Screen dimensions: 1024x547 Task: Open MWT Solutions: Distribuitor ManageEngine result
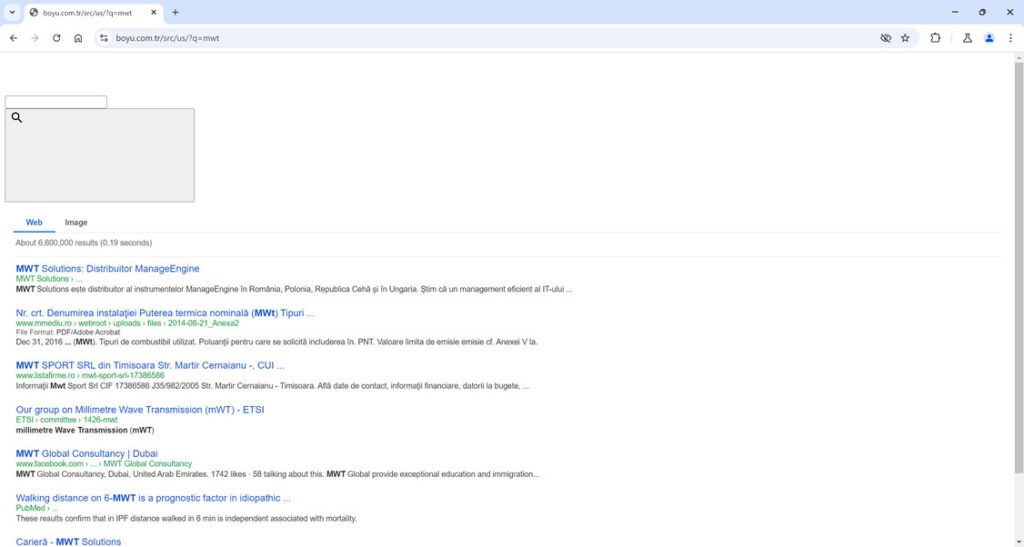pos(108,268)
